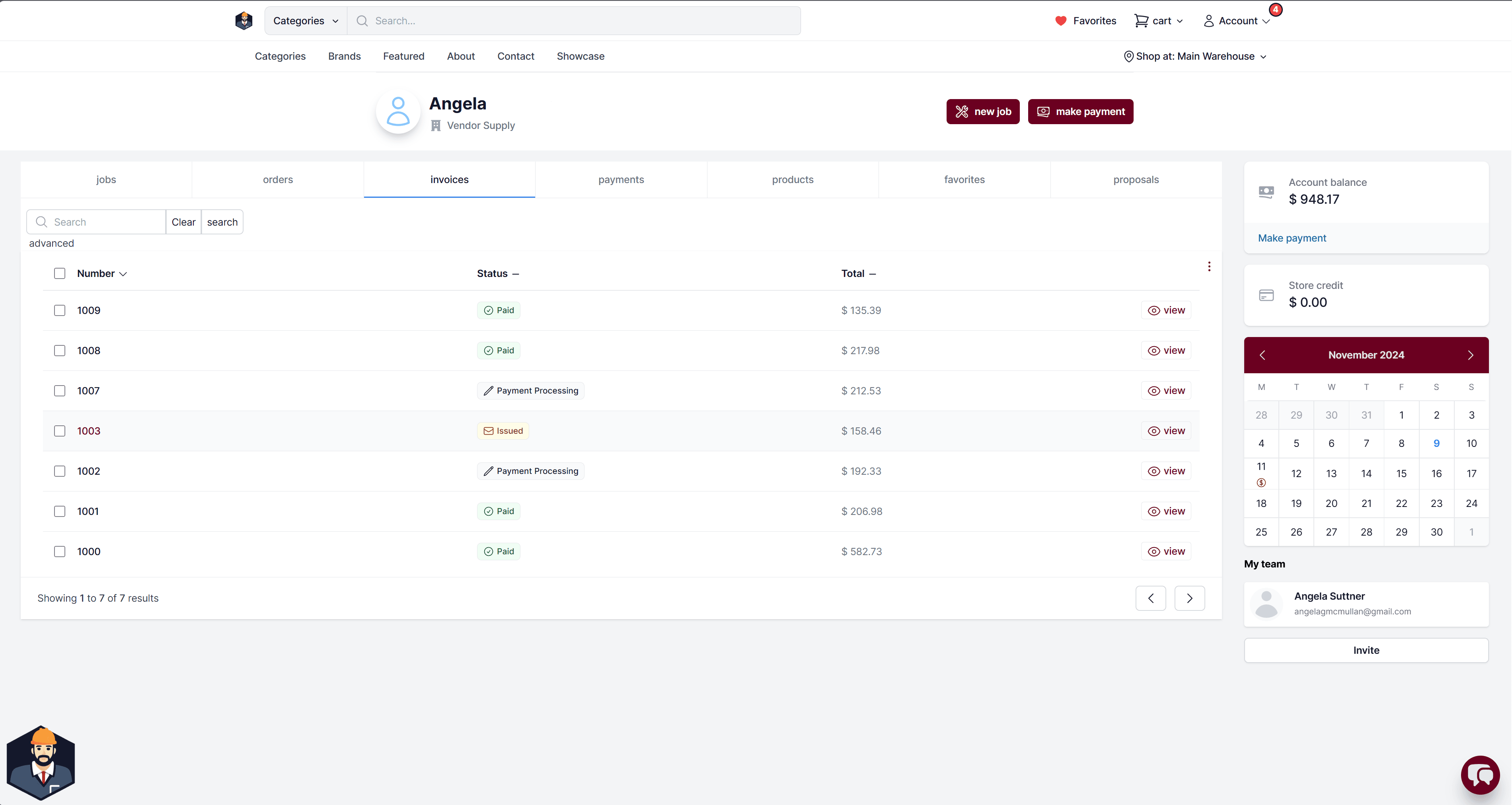Click the Account balance money icon
The width and height of the screenshot is (1512, 805).
pos(1266,191)
